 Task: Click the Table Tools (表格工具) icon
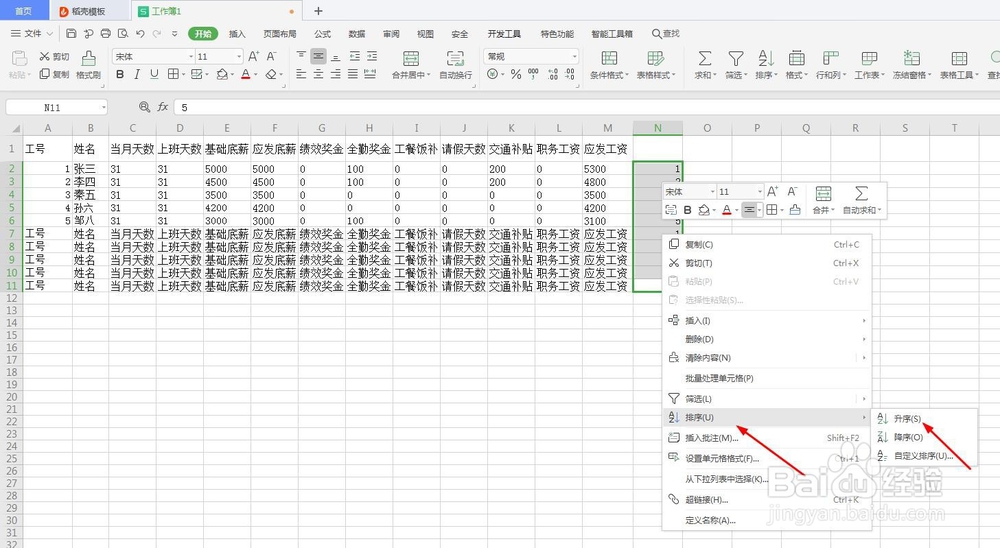pos(959,59)
